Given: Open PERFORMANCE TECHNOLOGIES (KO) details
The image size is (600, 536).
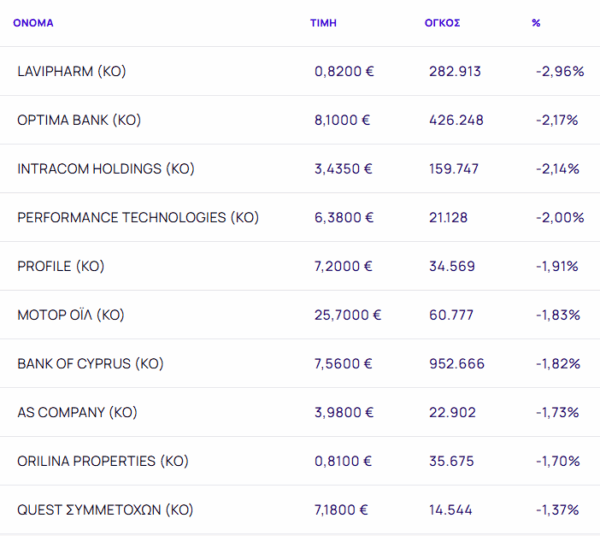Looking at the screenshot, I should [138, 218].
